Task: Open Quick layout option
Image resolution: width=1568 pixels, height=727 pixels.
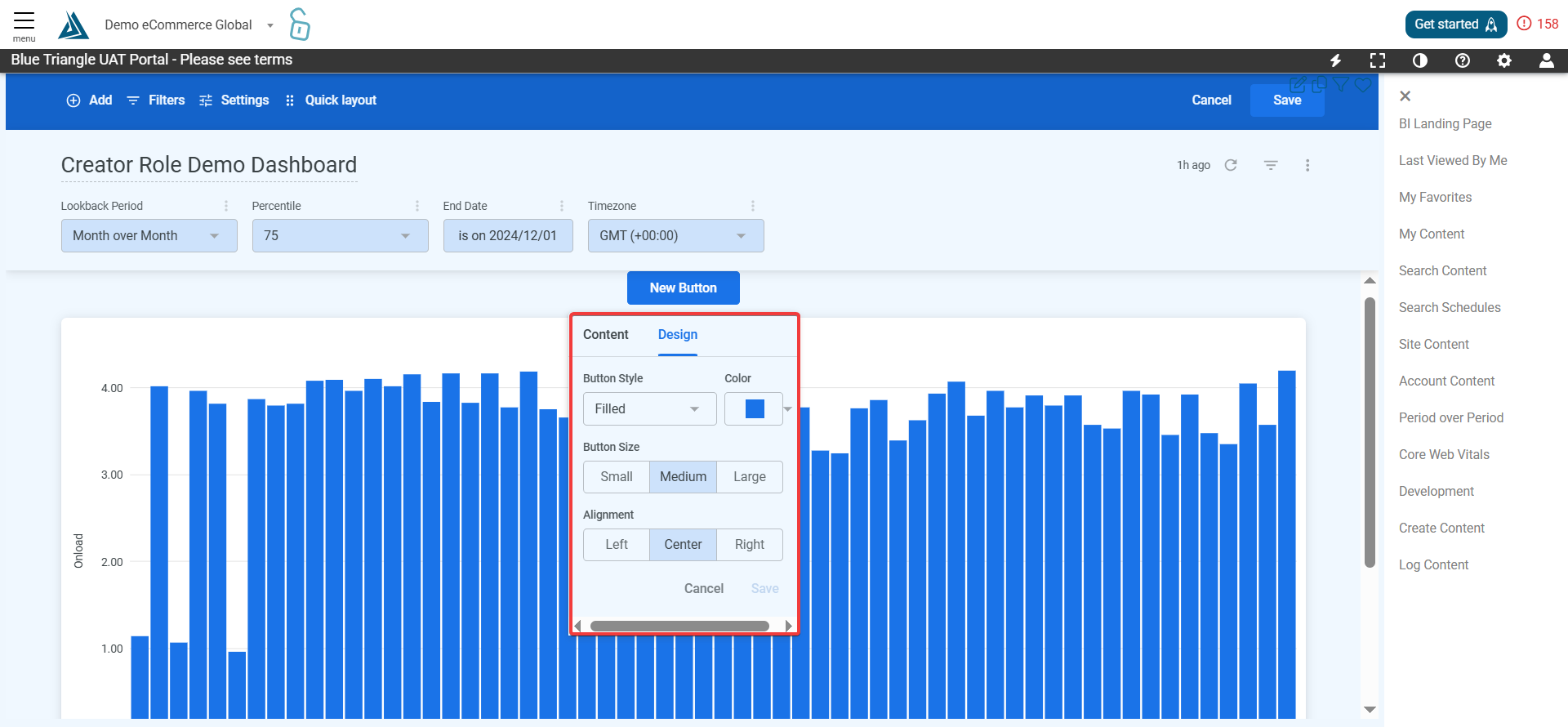Action: (x=331, y=100)
